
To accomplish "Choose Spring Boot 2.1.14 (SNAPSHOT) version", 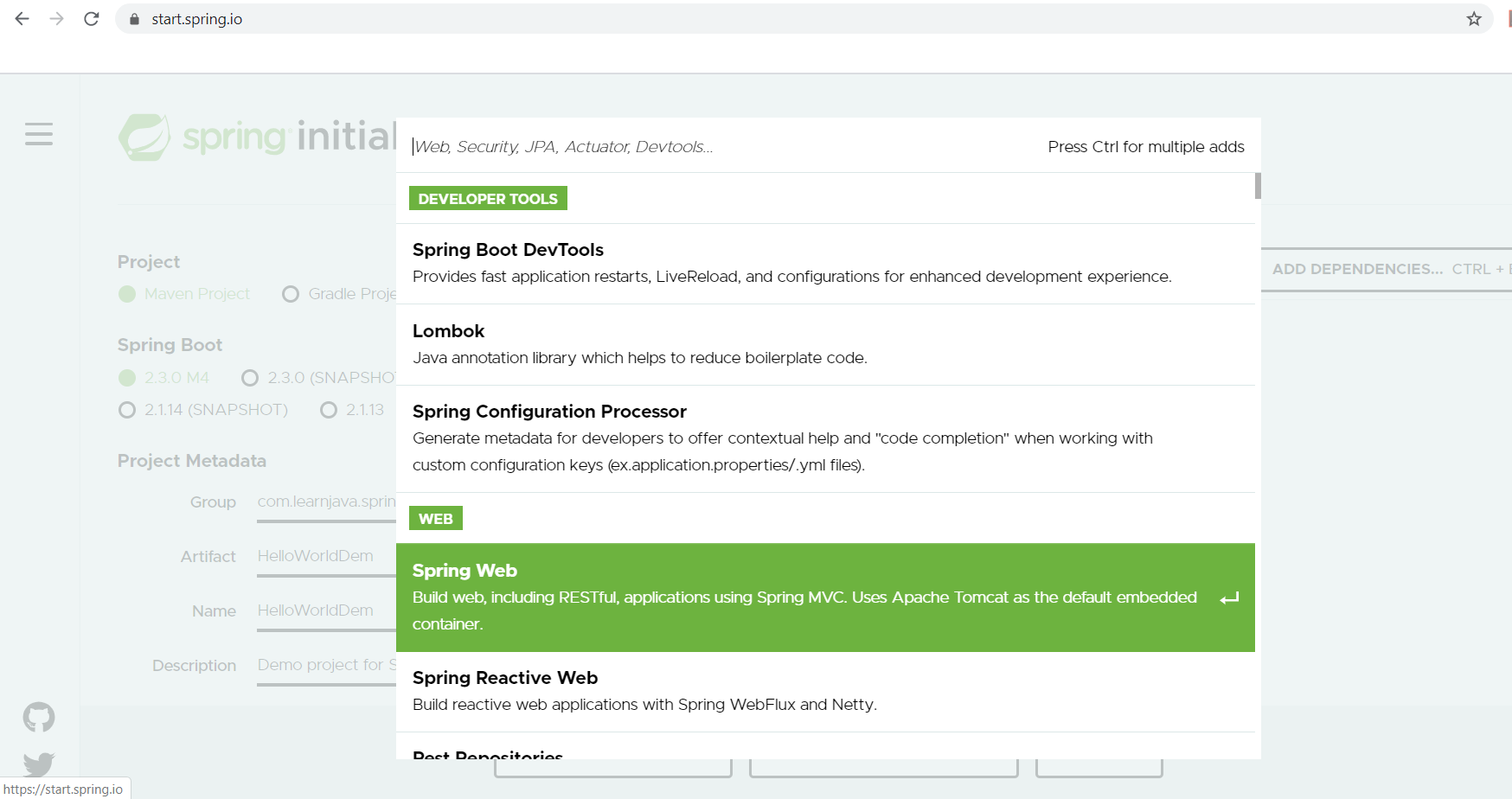I will point(128,410).
